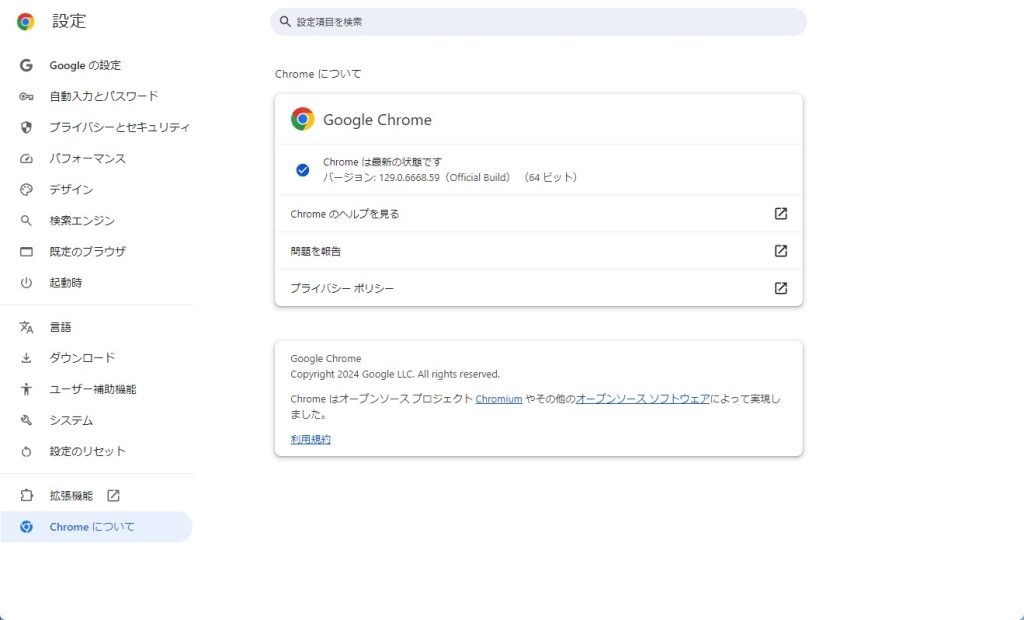This screenshot has height=620, width=1024.
Task: Click the shield icon for プライバシーとセキュリティ
Action: [x=27, y=127]
